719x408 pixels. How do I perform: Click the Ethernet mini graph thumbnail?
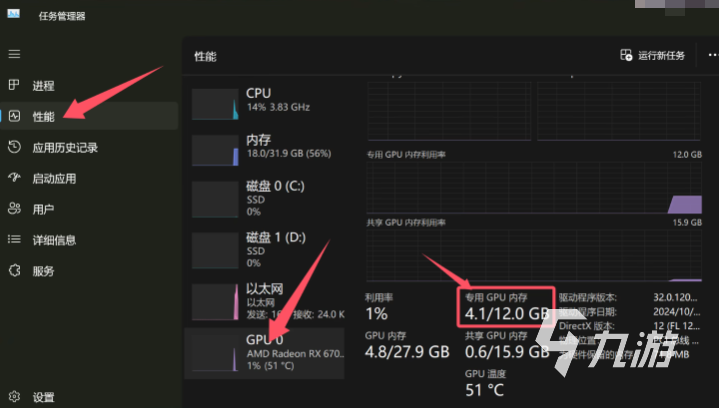[x=215, y=302]
